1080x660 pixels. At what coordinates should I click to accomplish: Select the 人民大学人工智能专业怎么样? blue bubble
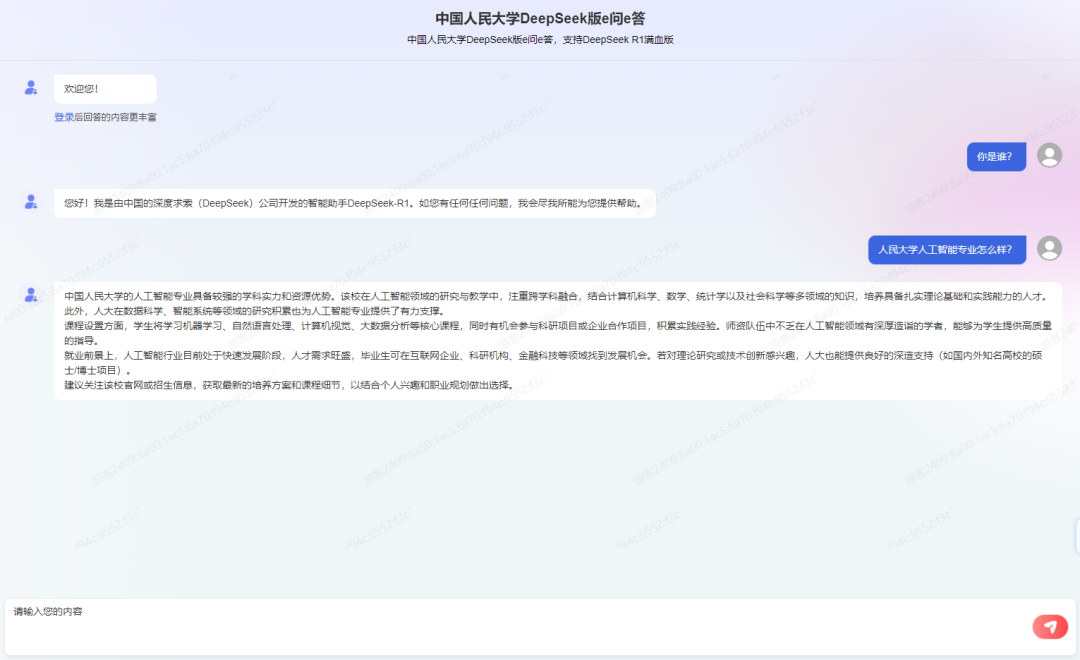(x=946, y=249)
